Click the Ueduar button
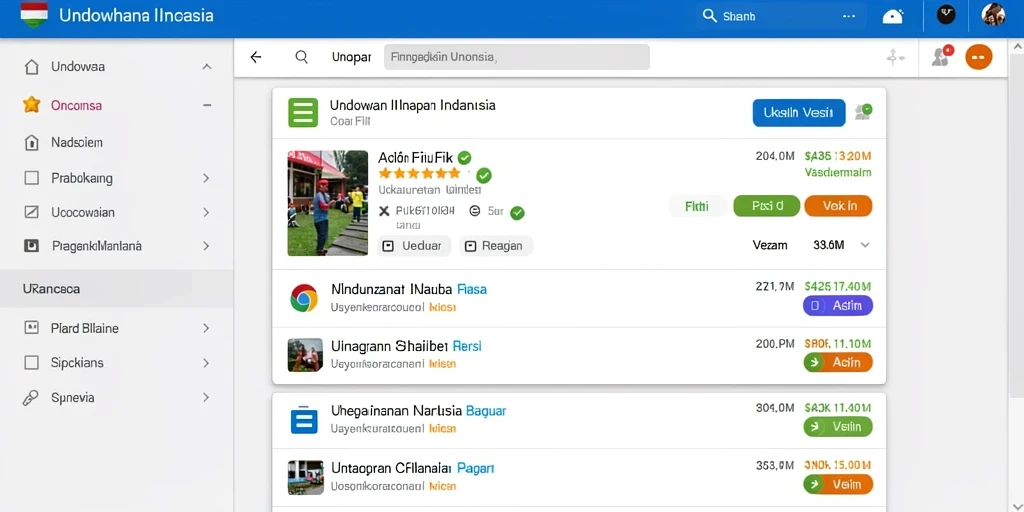This screenshot has height=512, width=1024. [415, 246]
